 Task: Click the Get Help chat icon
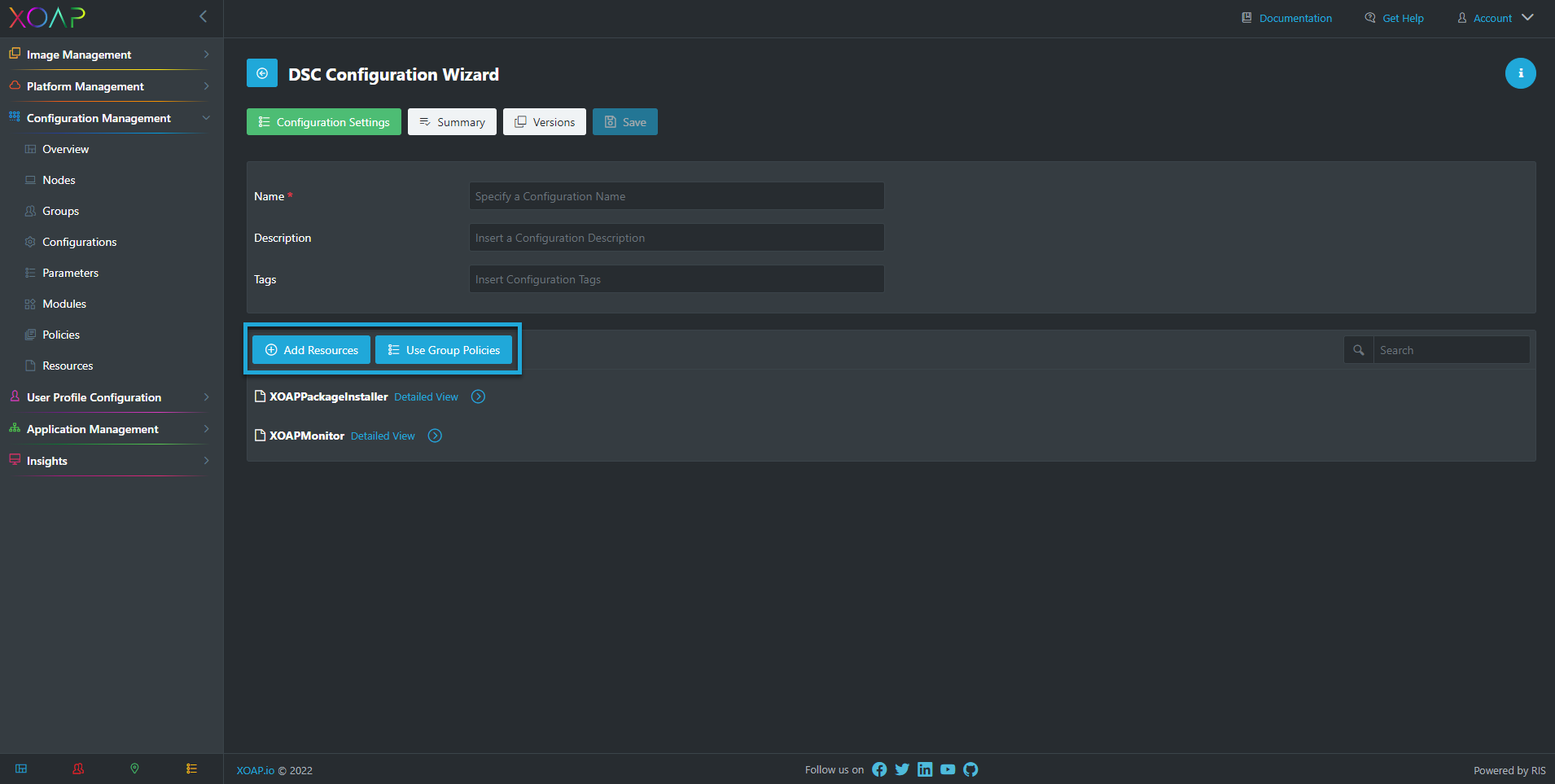point(1370,17)
